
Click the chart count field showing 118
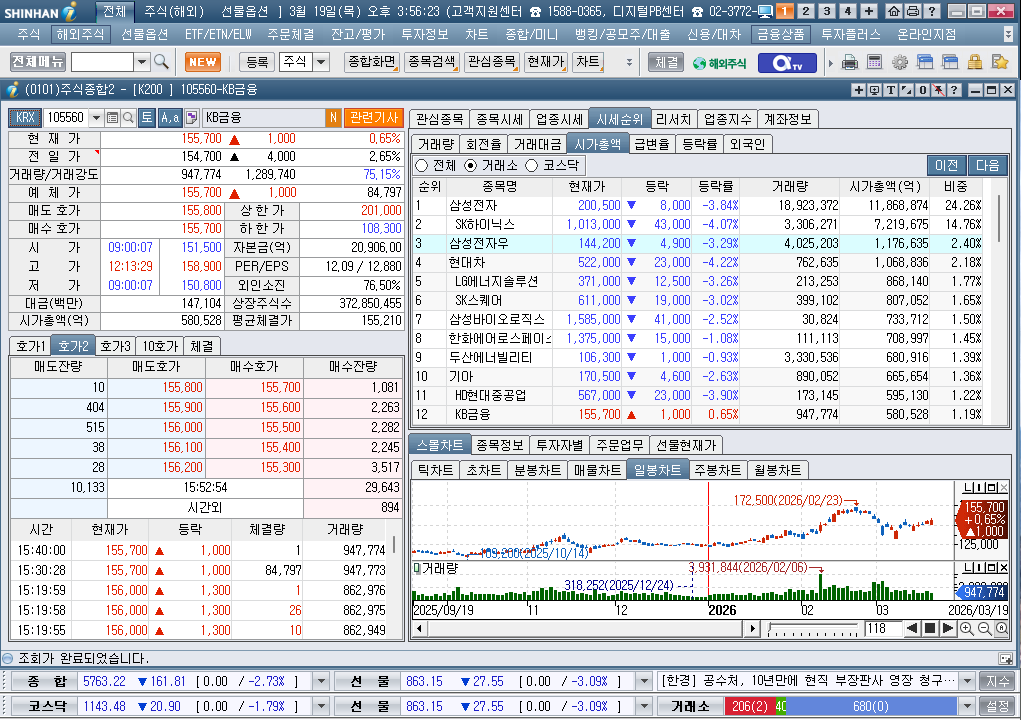click(882, 629)
